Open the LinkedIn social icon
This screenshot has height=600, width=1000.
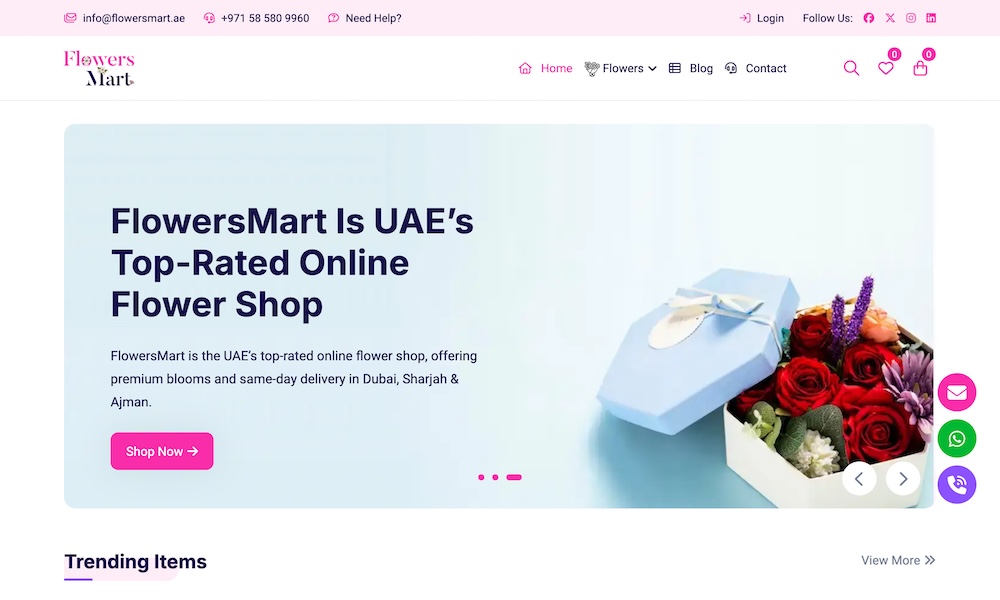[931, 18]
